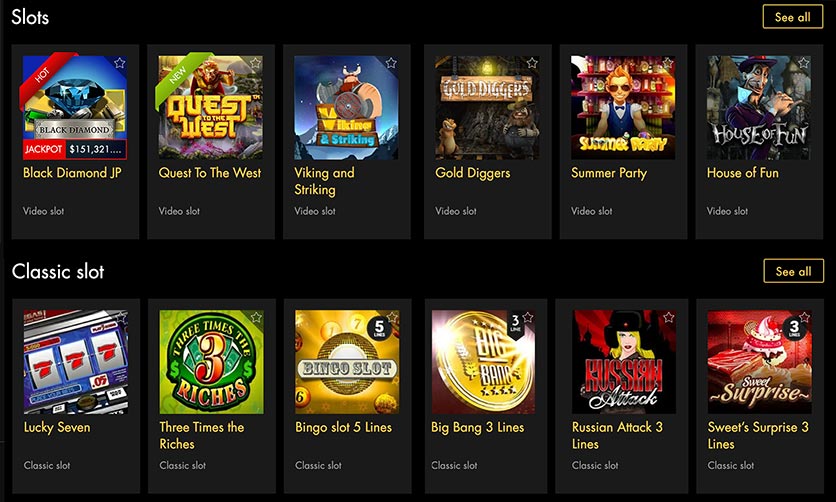Viewport: 836px width, 502px height.
Task: Open the Summer Party game thumbnail
Action: 623,108
